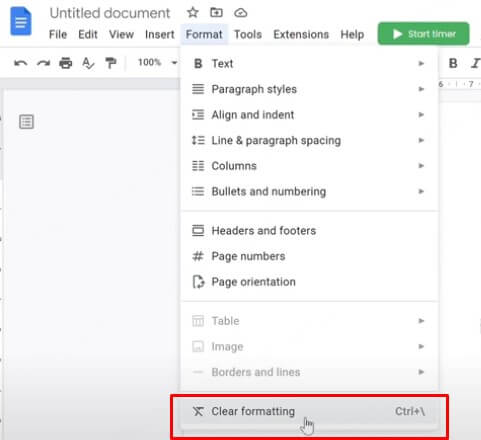481x440 pixels.
Task: Click the Image submenu arrow
Action: 421,346
